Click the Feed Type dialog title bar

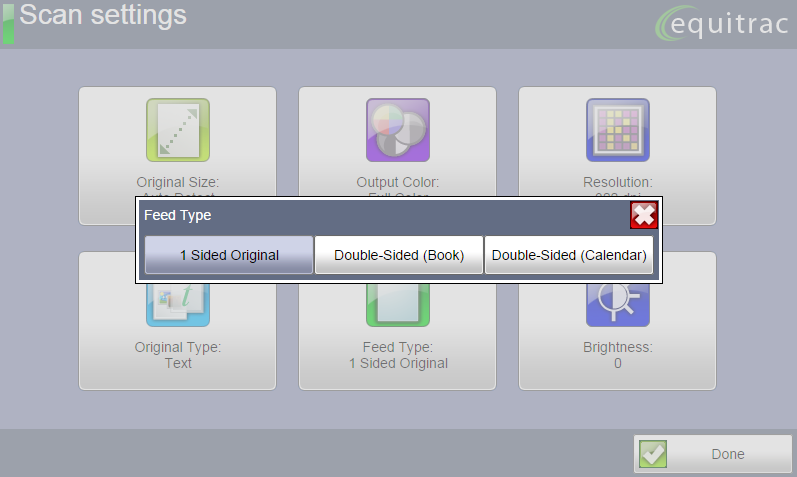coord(380,215)
